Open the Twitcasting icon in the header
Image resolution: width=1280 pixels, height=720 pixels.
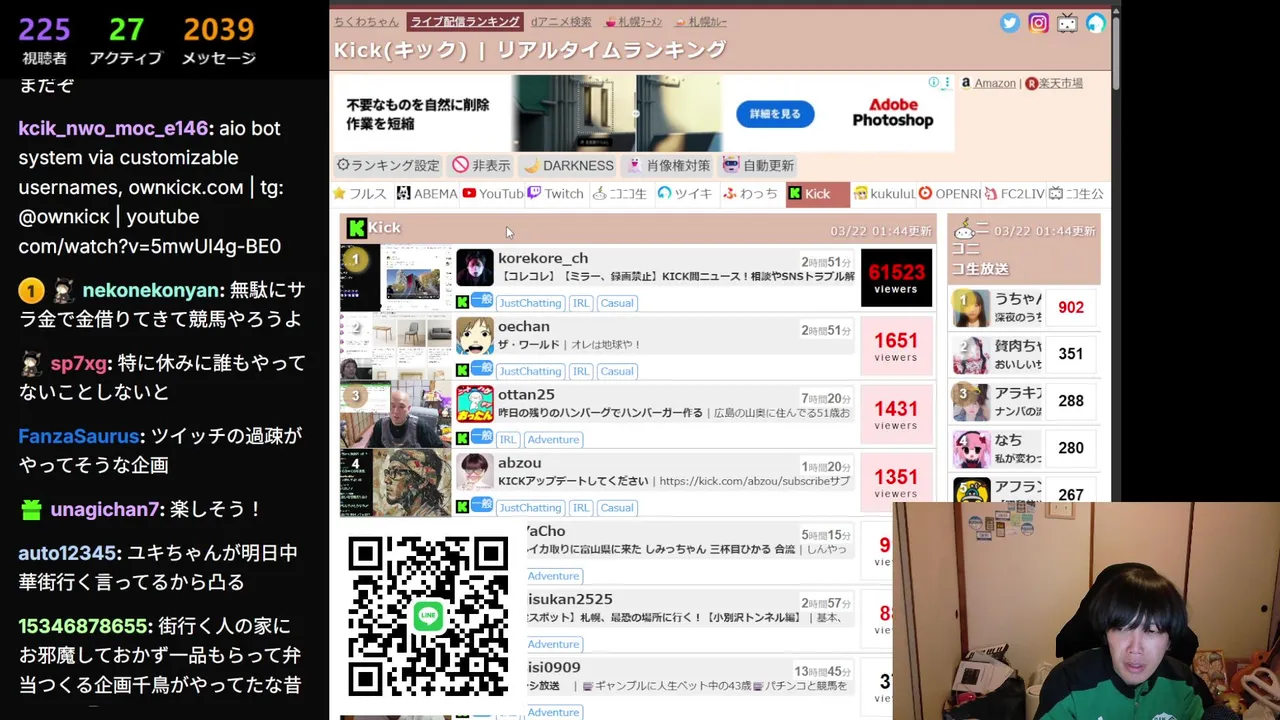[x=1096, y=23]
